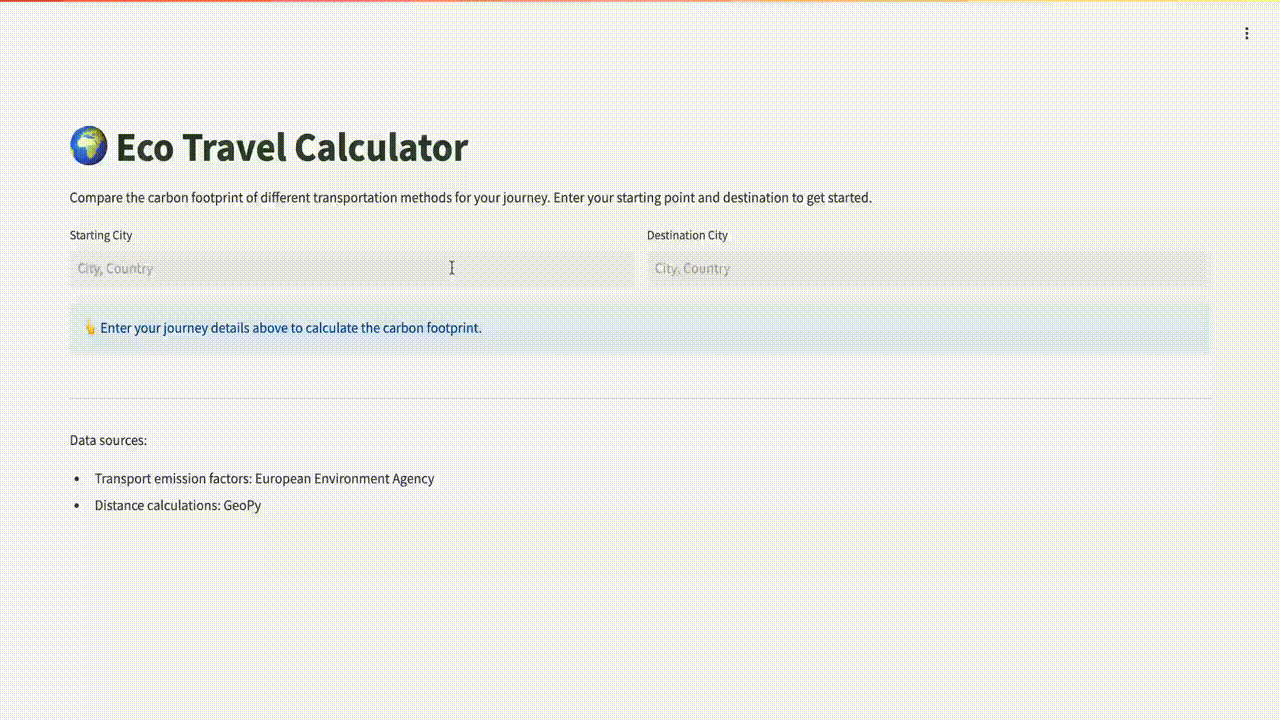Click the bullet before Transport emission factors
1280x720 pixels.
pyautogui.click(x=77, y=479)
